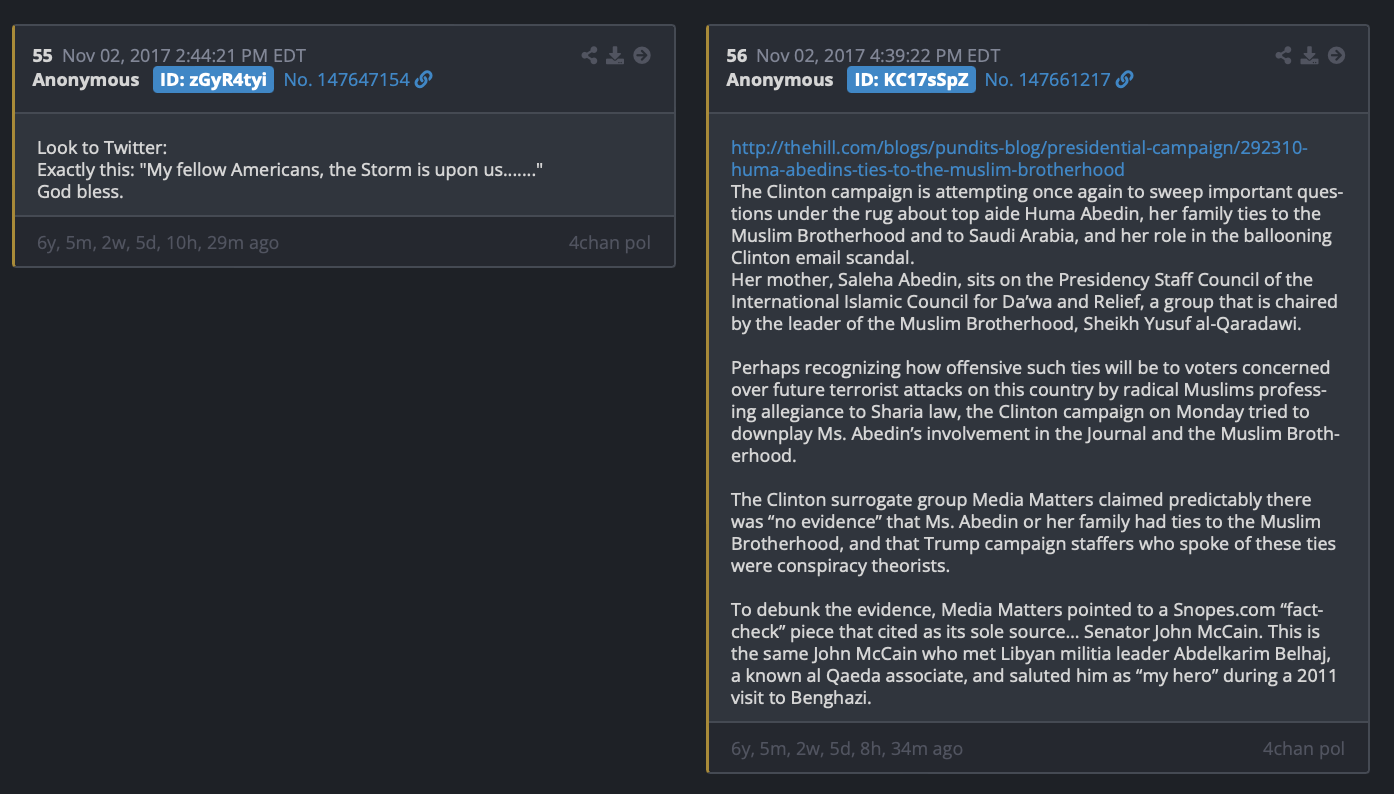Click Anonymous author name on post 55
This screenshot has height=794, width=1394.
(x=86, y=80)
